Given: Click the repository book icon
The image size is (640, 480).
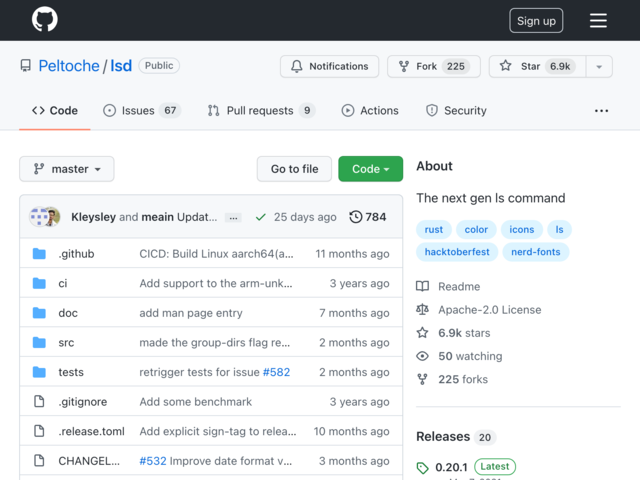Looking at the screenshot, I should tap(26, 66).
